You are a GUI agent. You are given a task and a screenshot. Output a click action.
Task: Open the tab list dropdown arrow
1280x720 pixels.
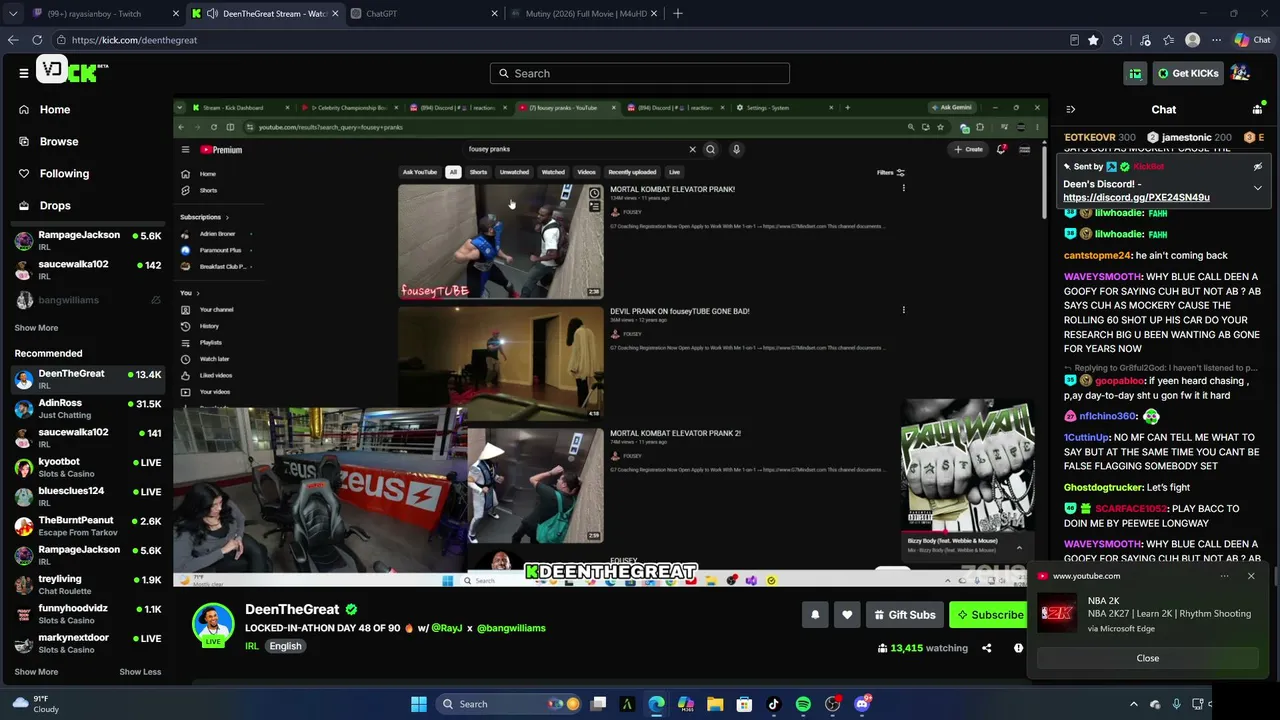point(13,14)
